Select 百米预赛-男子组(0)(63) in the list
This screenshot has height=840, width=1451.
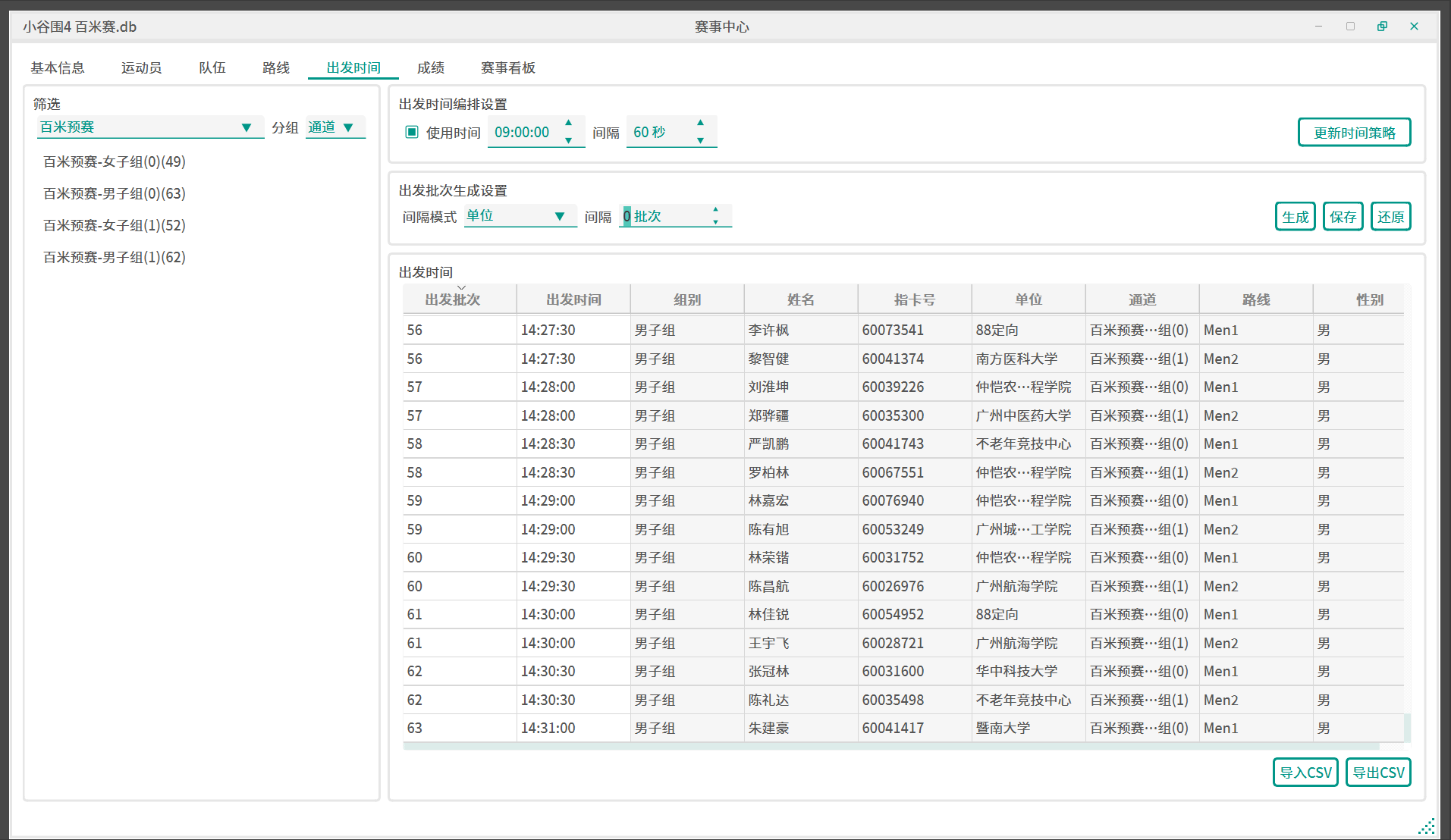pyautogui.click(x=115, y=194)
